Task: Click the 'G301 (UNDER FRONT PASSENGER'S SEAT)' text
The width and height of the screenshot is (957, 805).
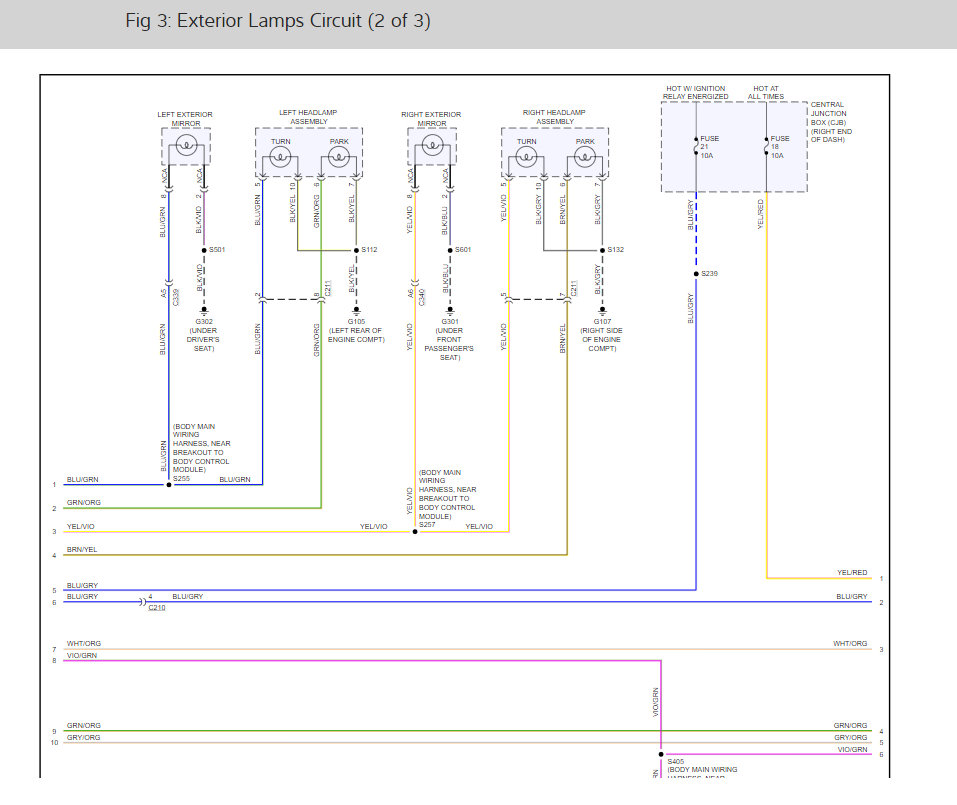Action: click(449, 339)
